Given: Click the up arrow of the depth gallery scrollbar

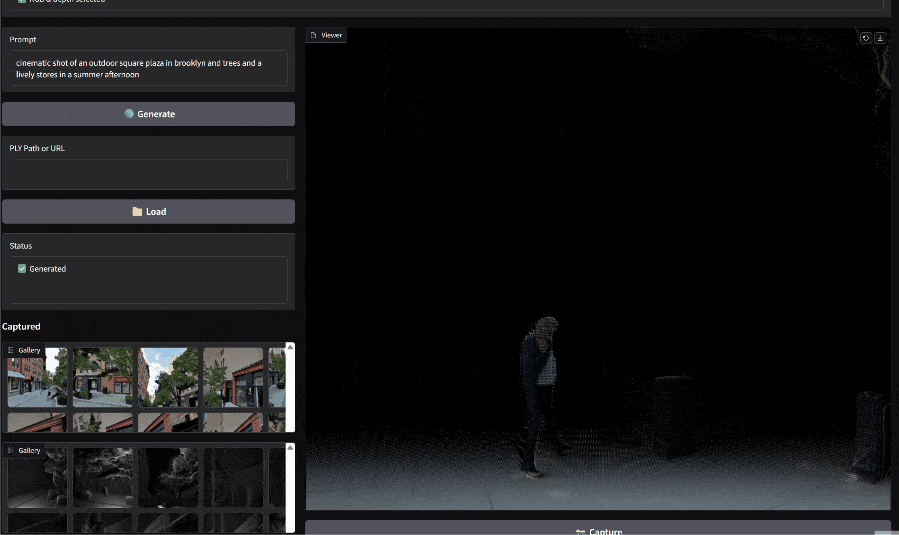Looking at the screenshot, I should [290, 447].
